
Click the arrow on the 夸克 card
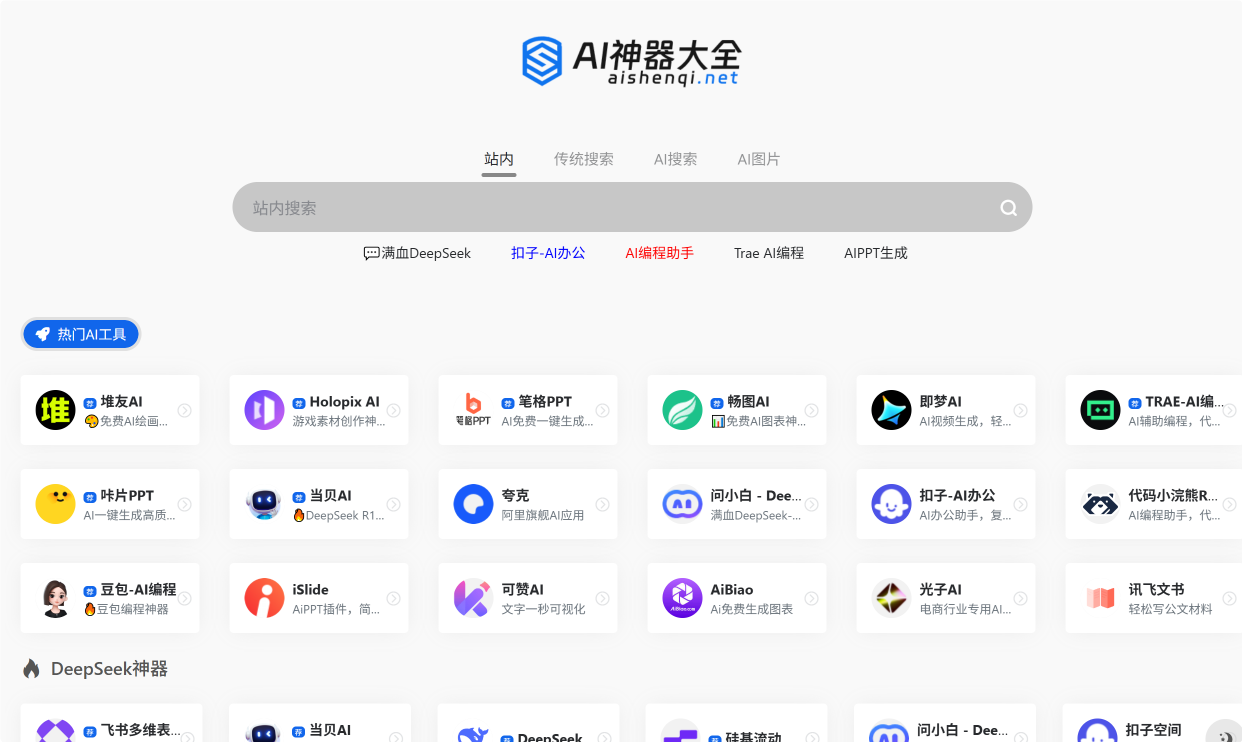[603, 505]
